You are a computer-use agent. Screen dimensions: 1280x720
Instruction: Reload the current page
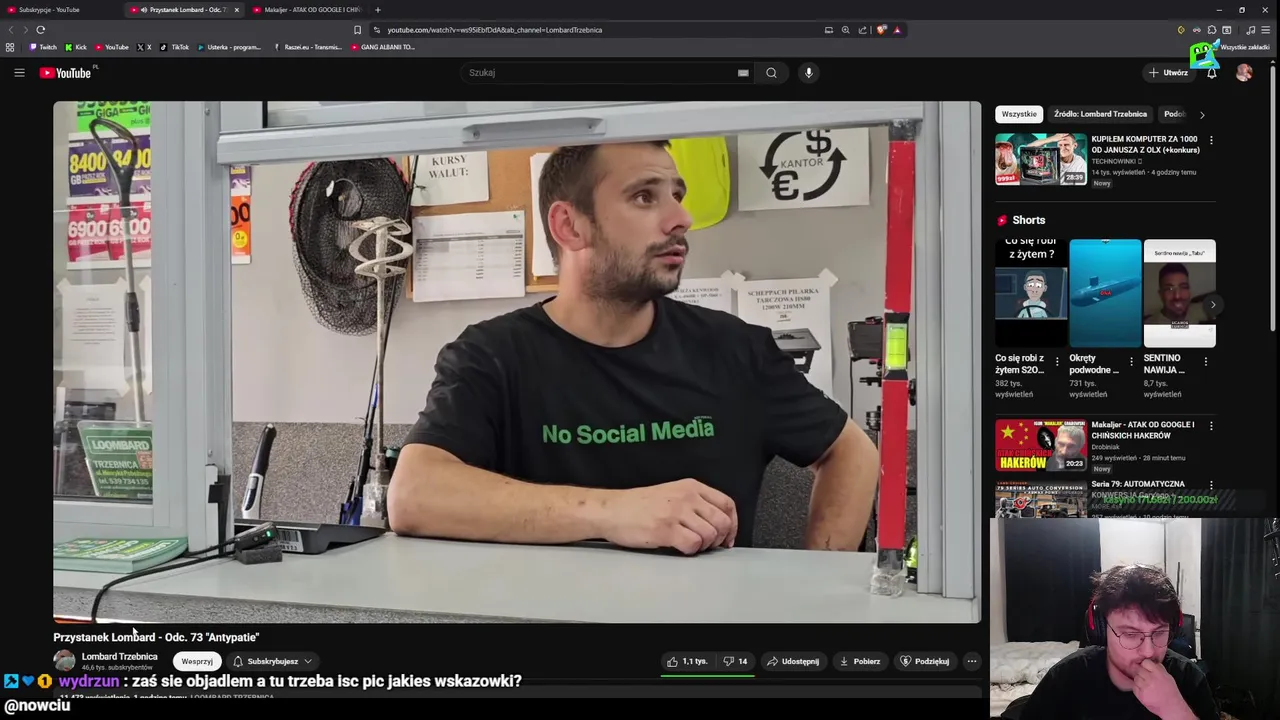click(x=40, y=30)
